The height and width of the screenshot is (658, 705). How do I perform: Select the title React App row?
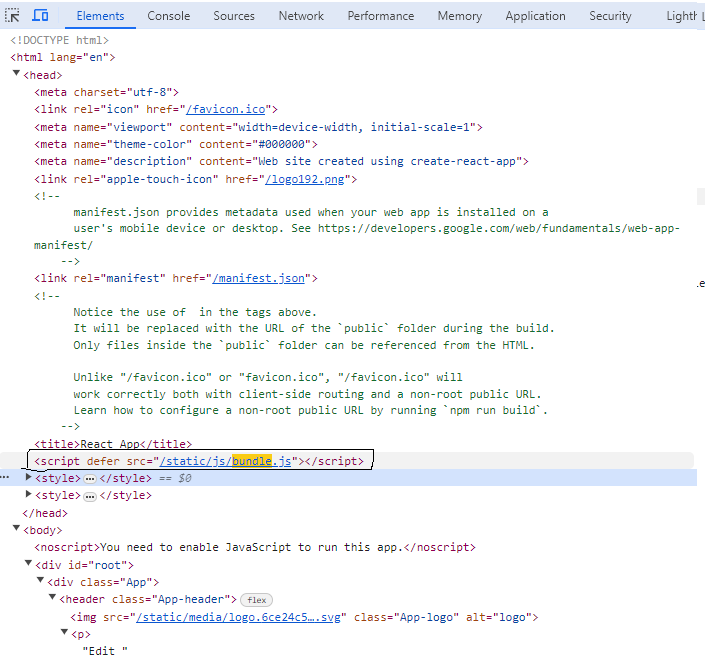point(113,444)
